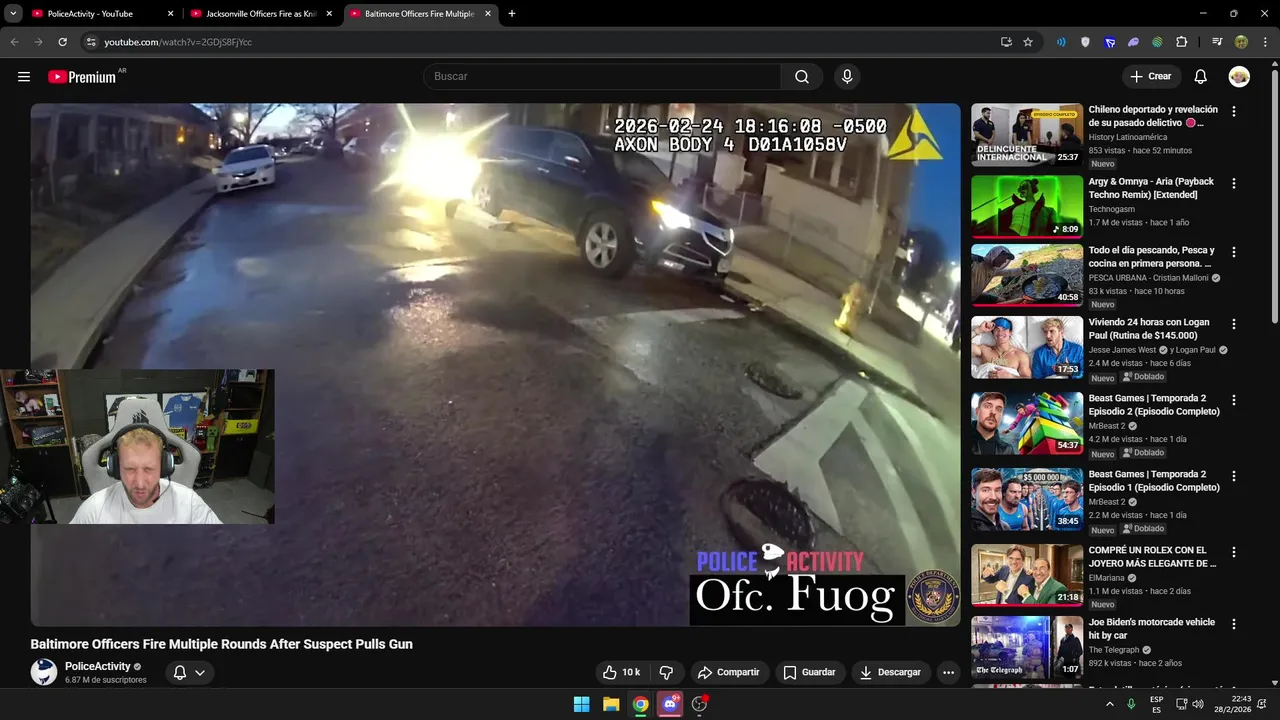1280x720 pixels.
Task: Like the video with 10 k button
Action: click(621, 672)
